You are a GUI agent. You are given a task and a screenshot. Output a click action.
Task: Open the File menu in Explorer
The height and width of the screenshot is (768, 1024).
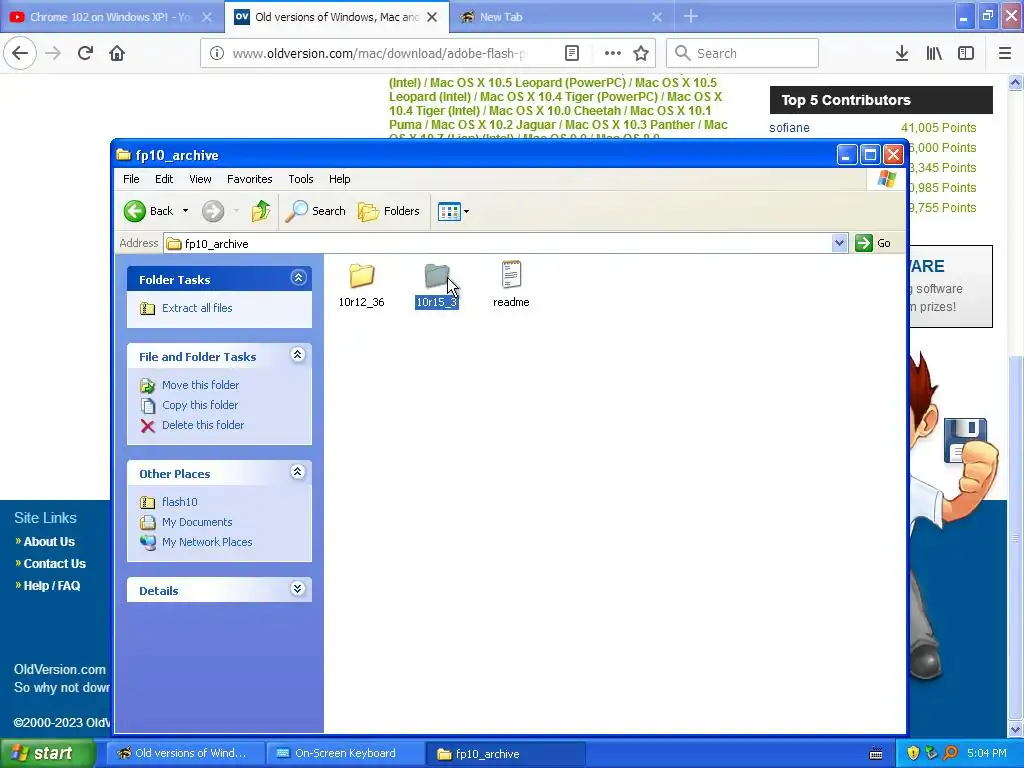tap(131, 179)
